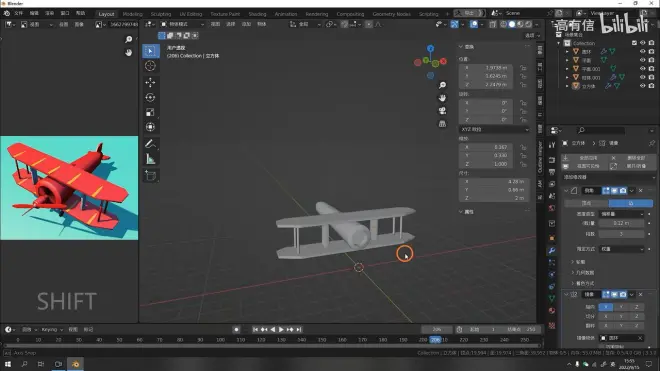Image resolution: width=660 pixels, height=371 pixels.
Task: Click the red X axis gizmo ball
Action: point(443,61)
